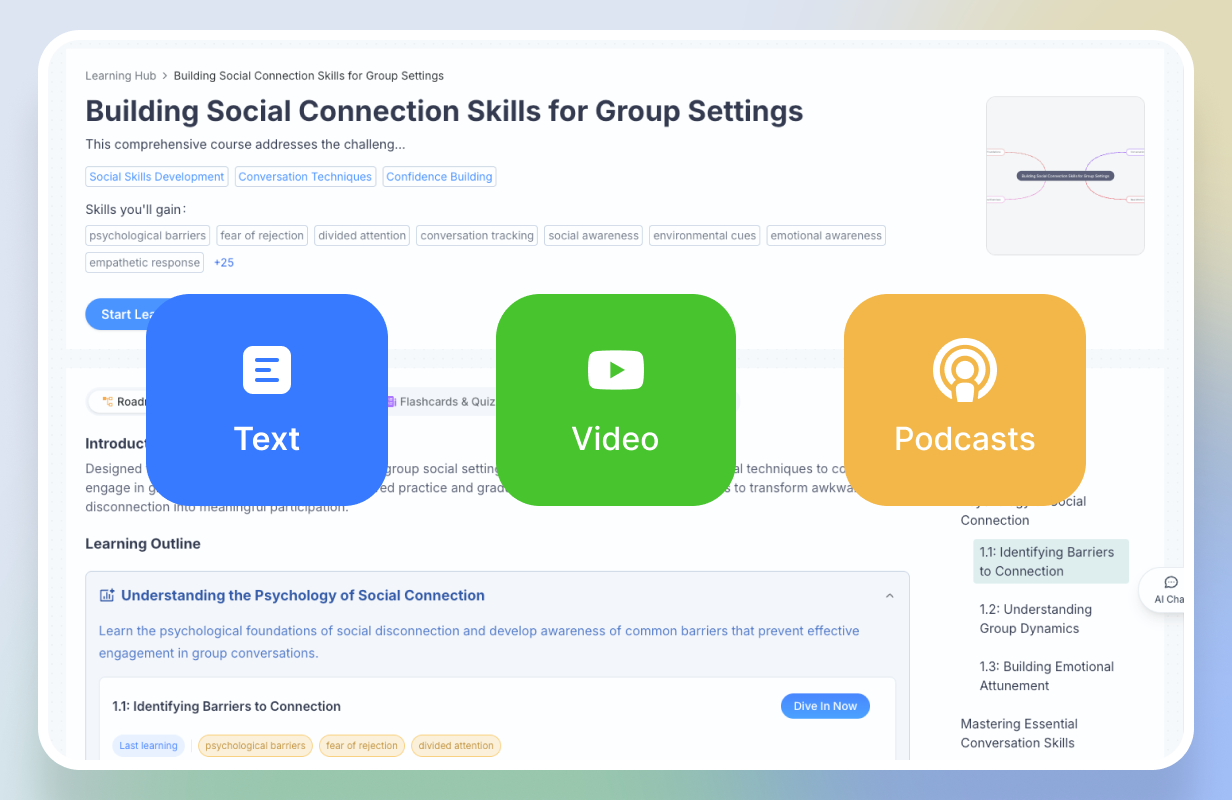Select 1.2: Understanding Group Dynamics in outline
Screen dimensions: 1232x800
pos(1035,619)
